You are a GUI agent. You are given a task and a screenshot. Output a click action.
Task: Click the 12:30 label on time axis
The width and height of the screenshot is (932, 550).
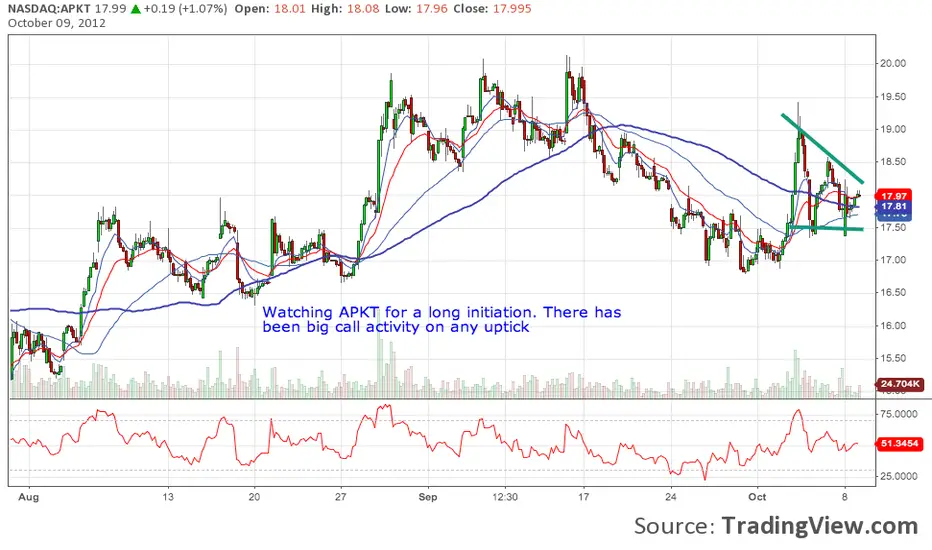[505, 497]
